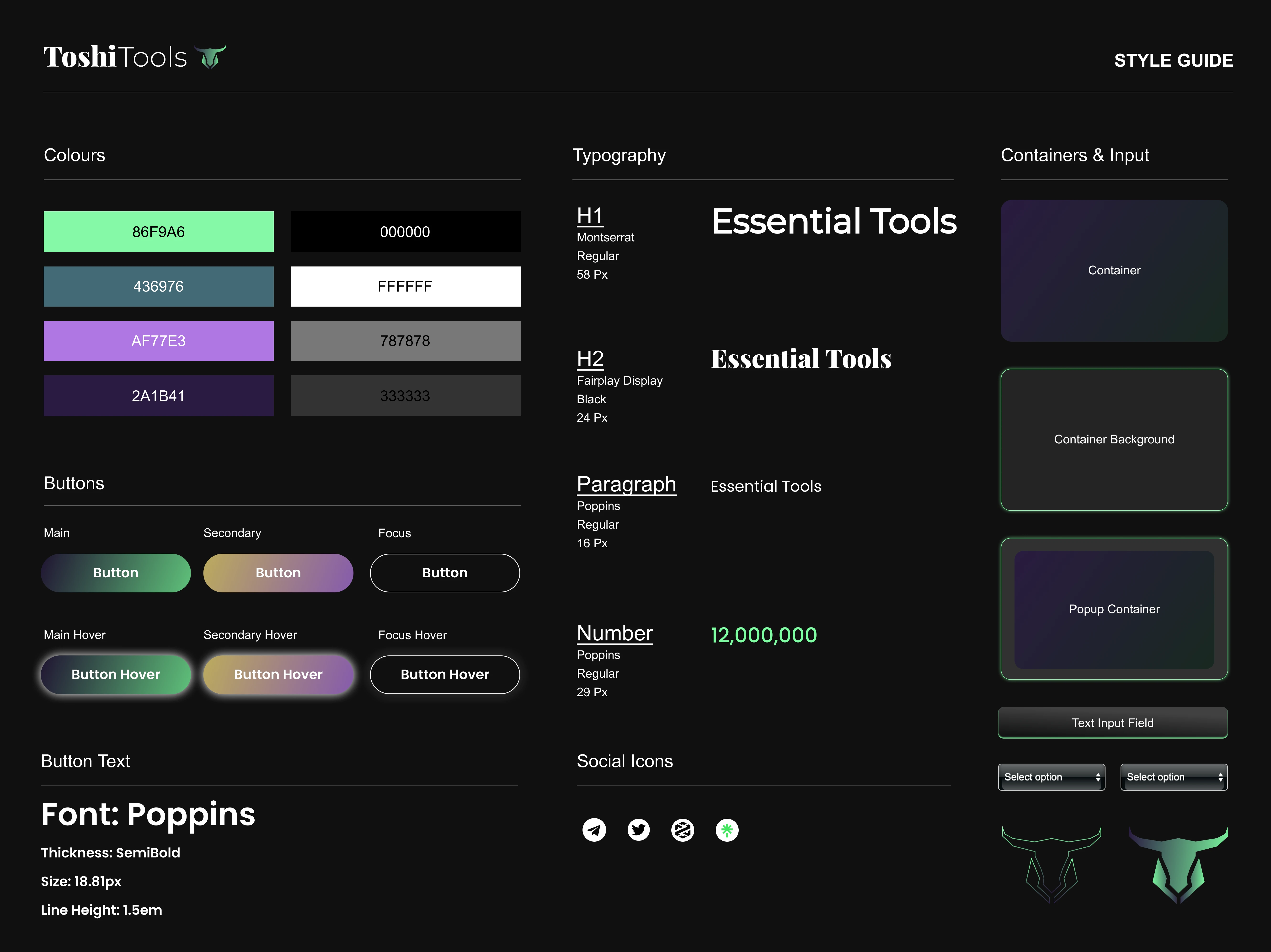Click the green 12,000,000 number
Image resolution: width=1271 pixels, height=952 pixels.
[x=764, y=635]
